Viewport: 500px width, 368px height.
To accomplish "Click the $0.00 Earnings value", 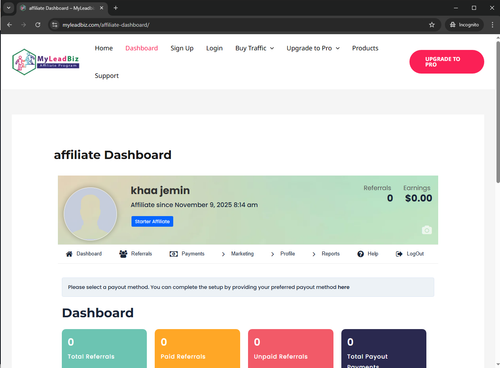I will point(419,198).
